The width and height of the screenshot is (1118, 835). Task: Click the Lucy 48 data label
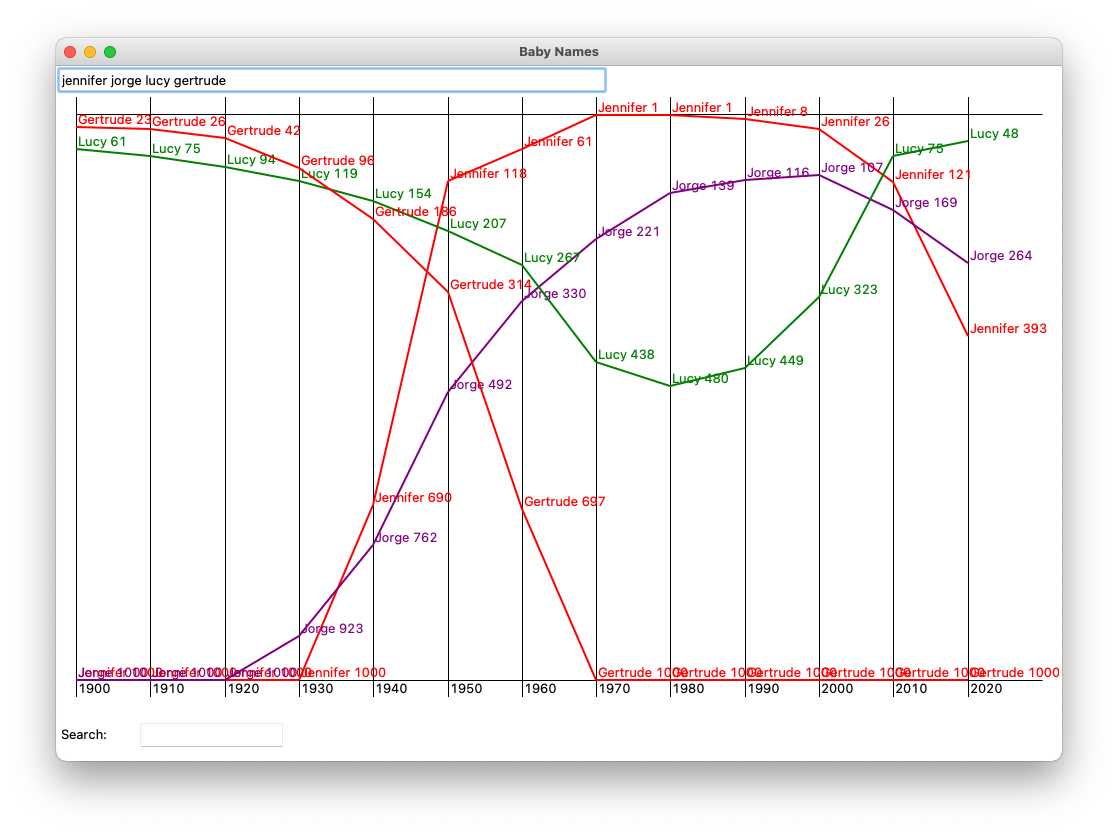click(994, 134)
